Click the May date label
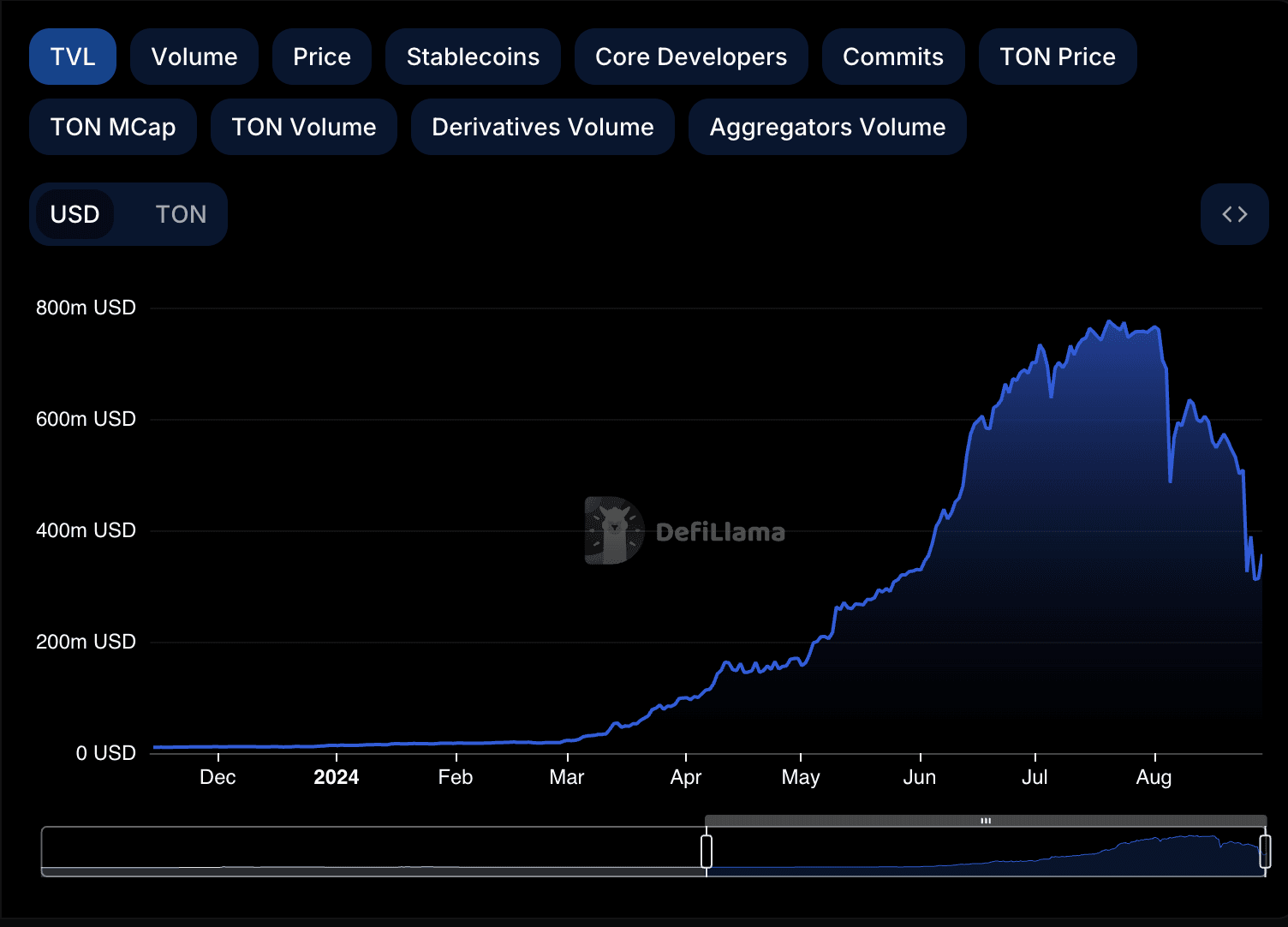Viewport: 1288px width, 927px height. click(801, 777)
